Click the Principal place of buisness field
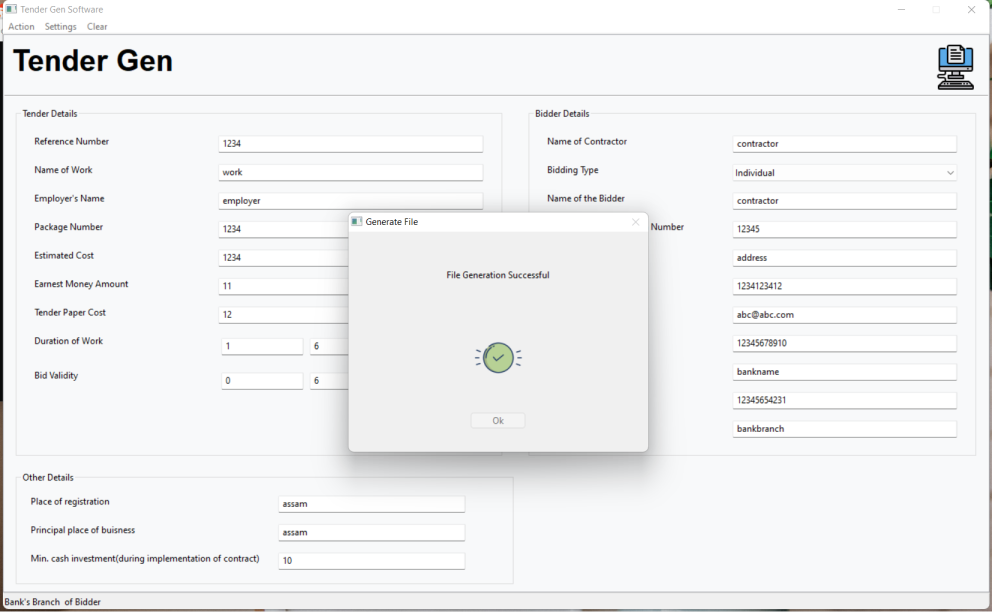 (x=371, y=532)
